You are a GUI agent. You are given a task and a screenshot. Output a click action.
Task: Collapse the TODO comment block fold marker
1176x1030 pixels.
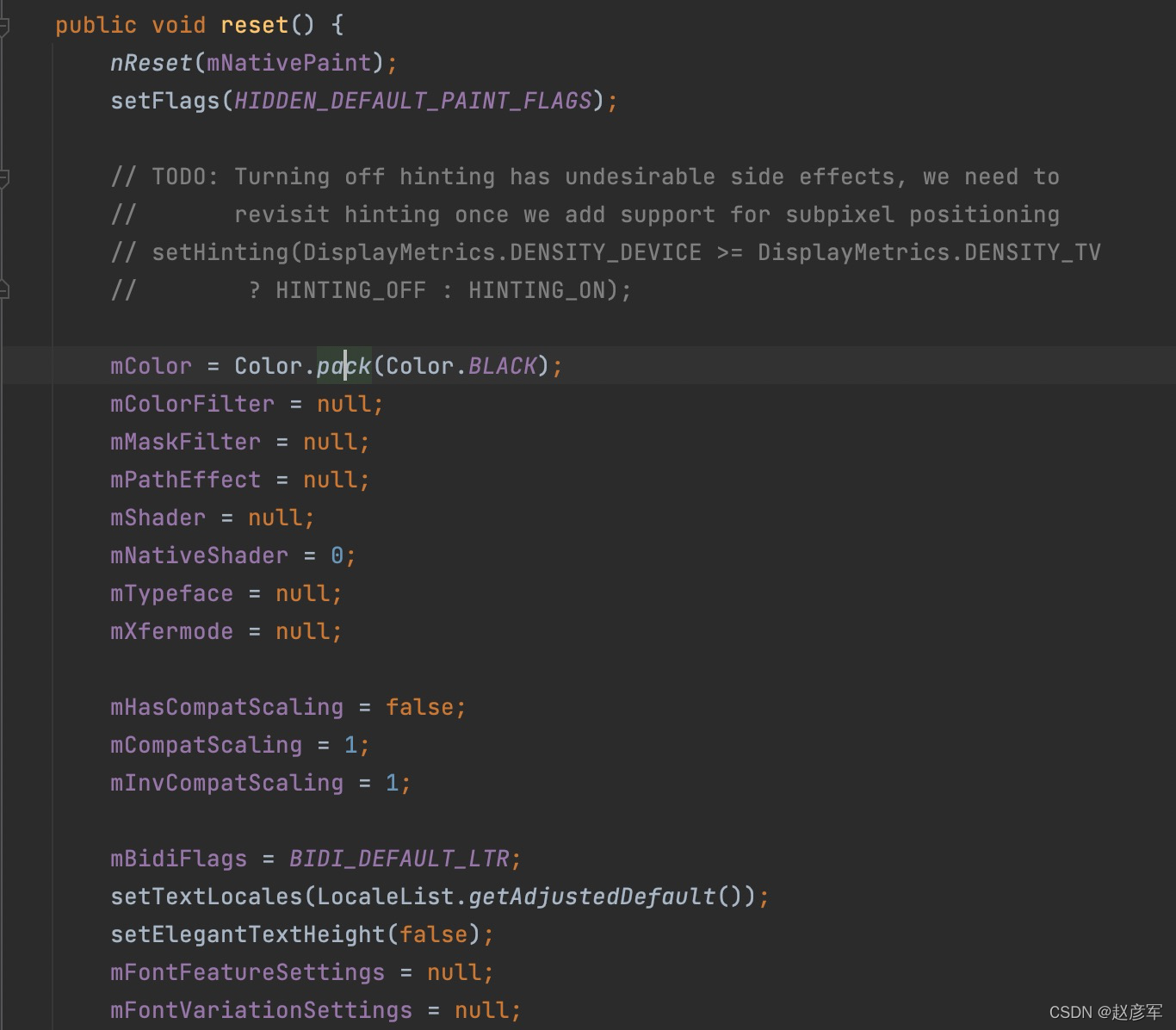3,177
